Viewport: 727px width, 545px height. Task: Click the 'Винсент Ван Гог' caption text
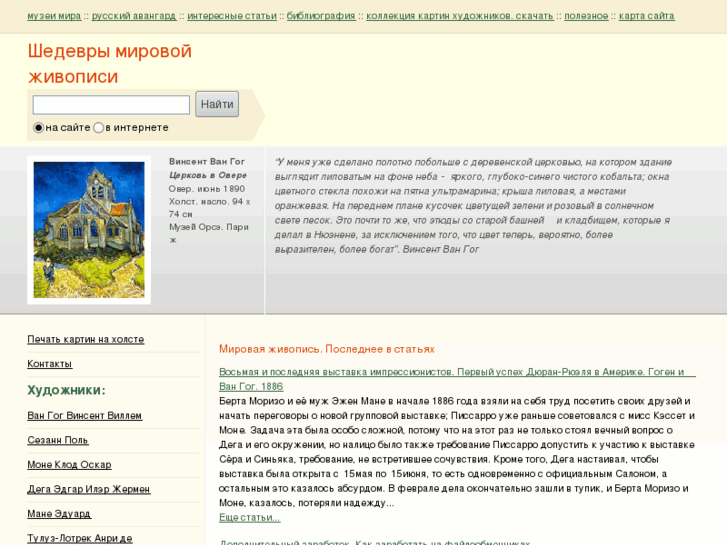tap(207, 161)
